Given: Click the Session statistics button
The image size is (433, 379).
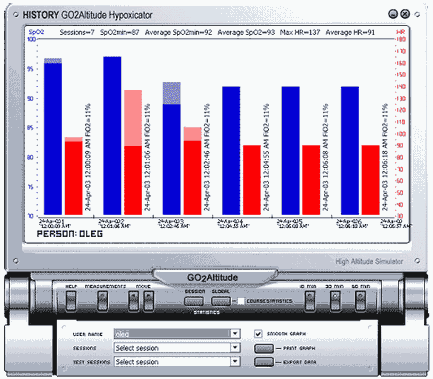Looking at the screenshot, I should click(194, 301).
